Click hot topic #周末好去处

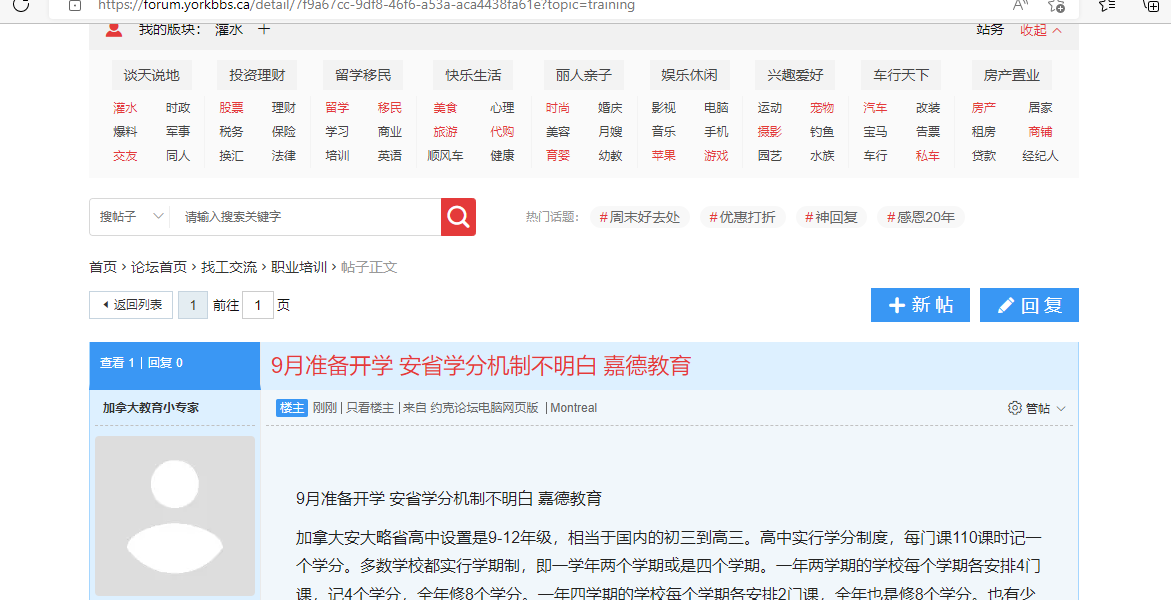640,217
